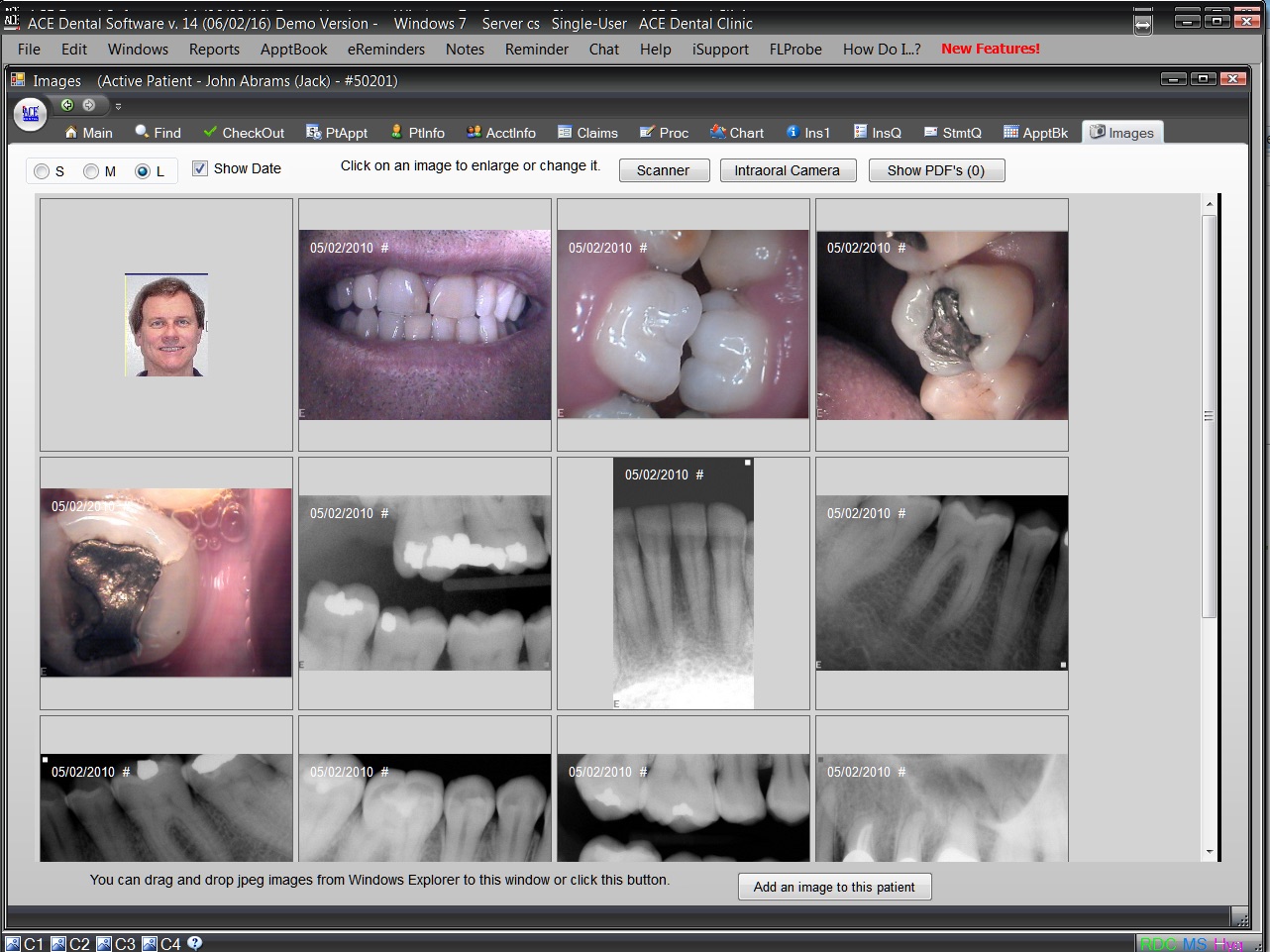The image size is (1270, 952).
Task: Open the FLProbe menu
Action: coord(795,49)
